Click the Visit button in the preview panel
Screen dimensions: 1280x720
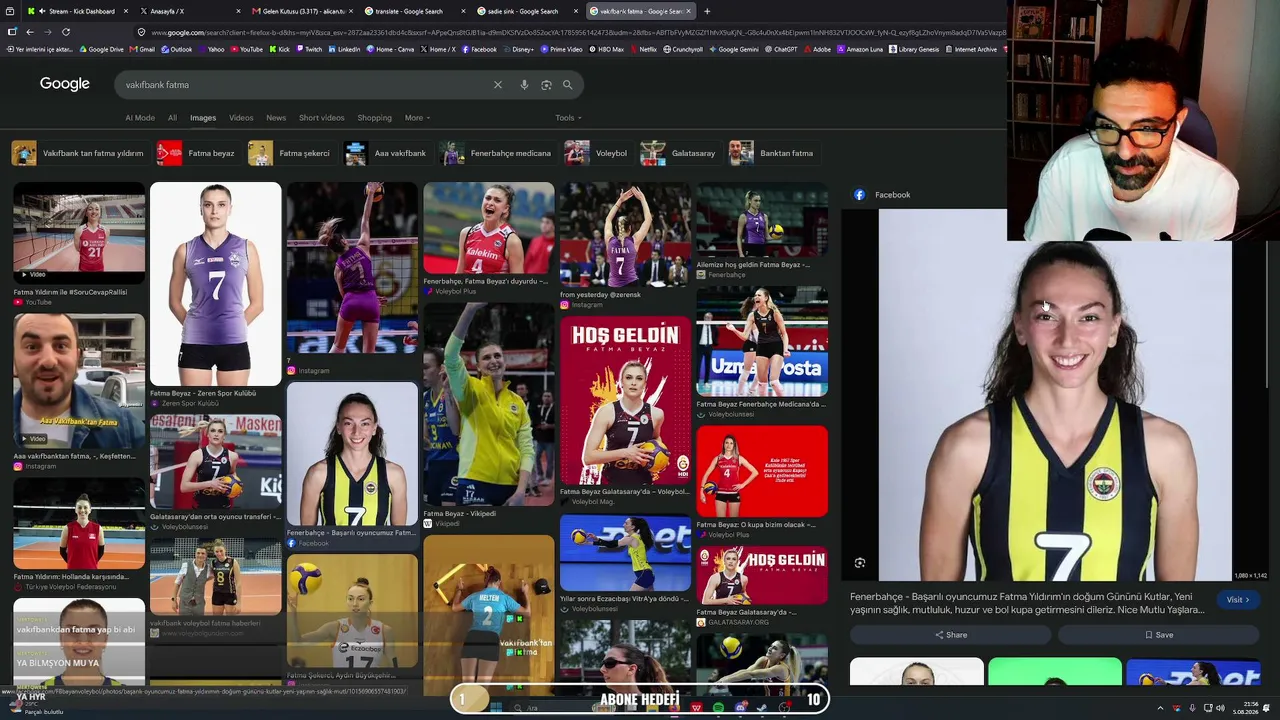[1238, 600]
